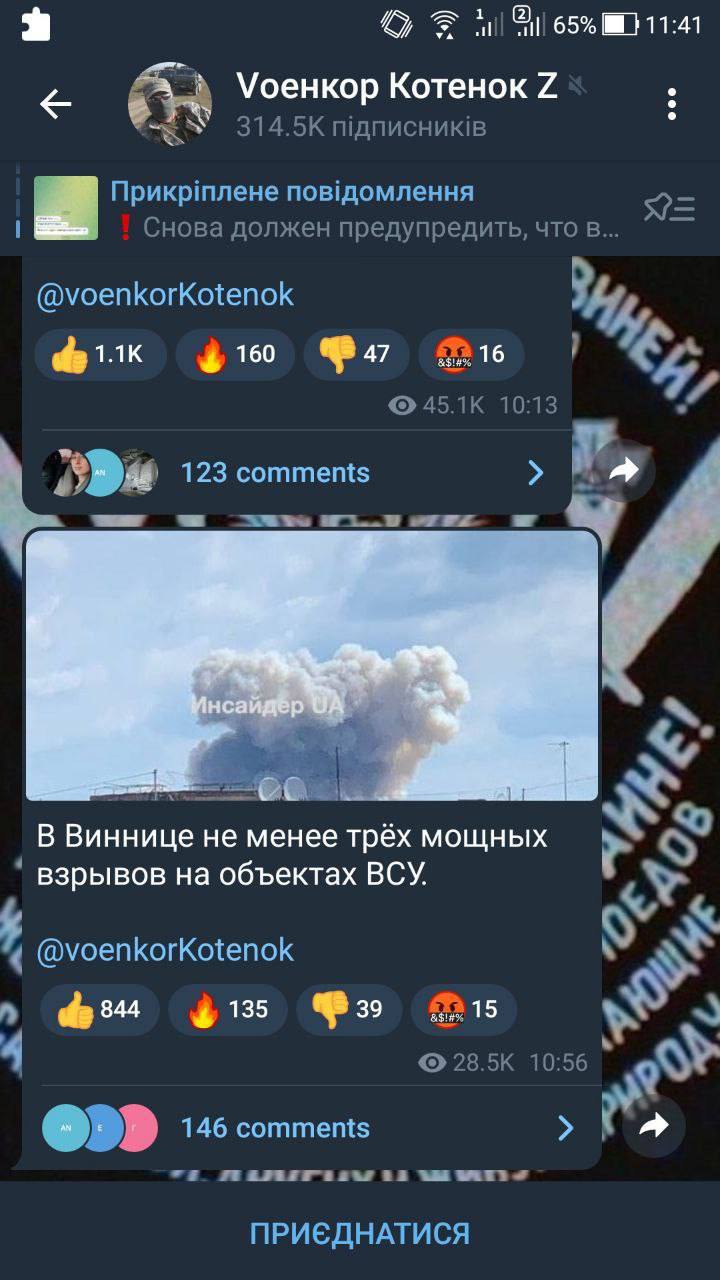720x1280 pixels.
Task: React with thumbs up showing 1.1K
Action: click(x=100, y=354)
